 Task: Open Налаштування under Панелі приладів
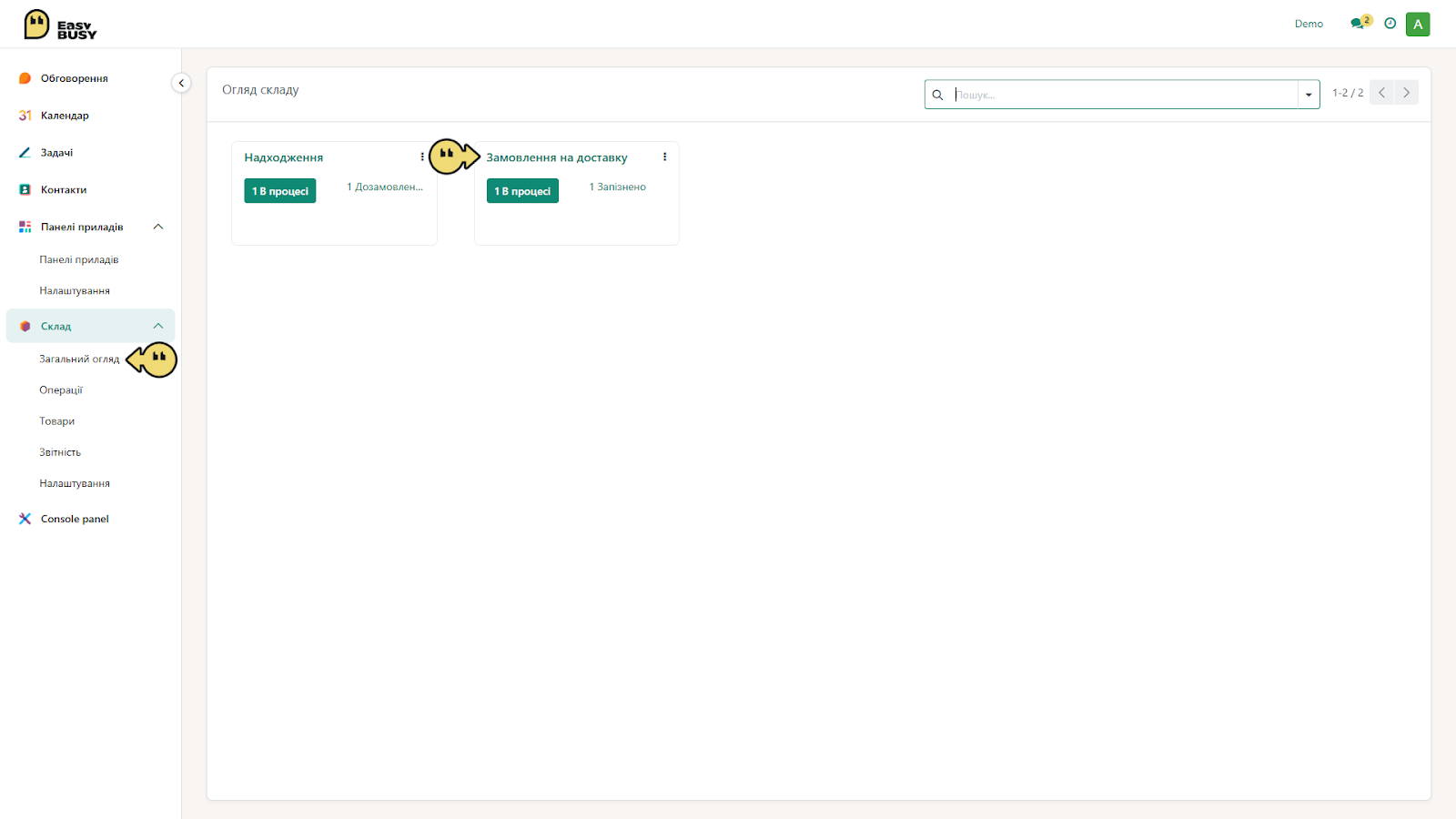point(75,290)
